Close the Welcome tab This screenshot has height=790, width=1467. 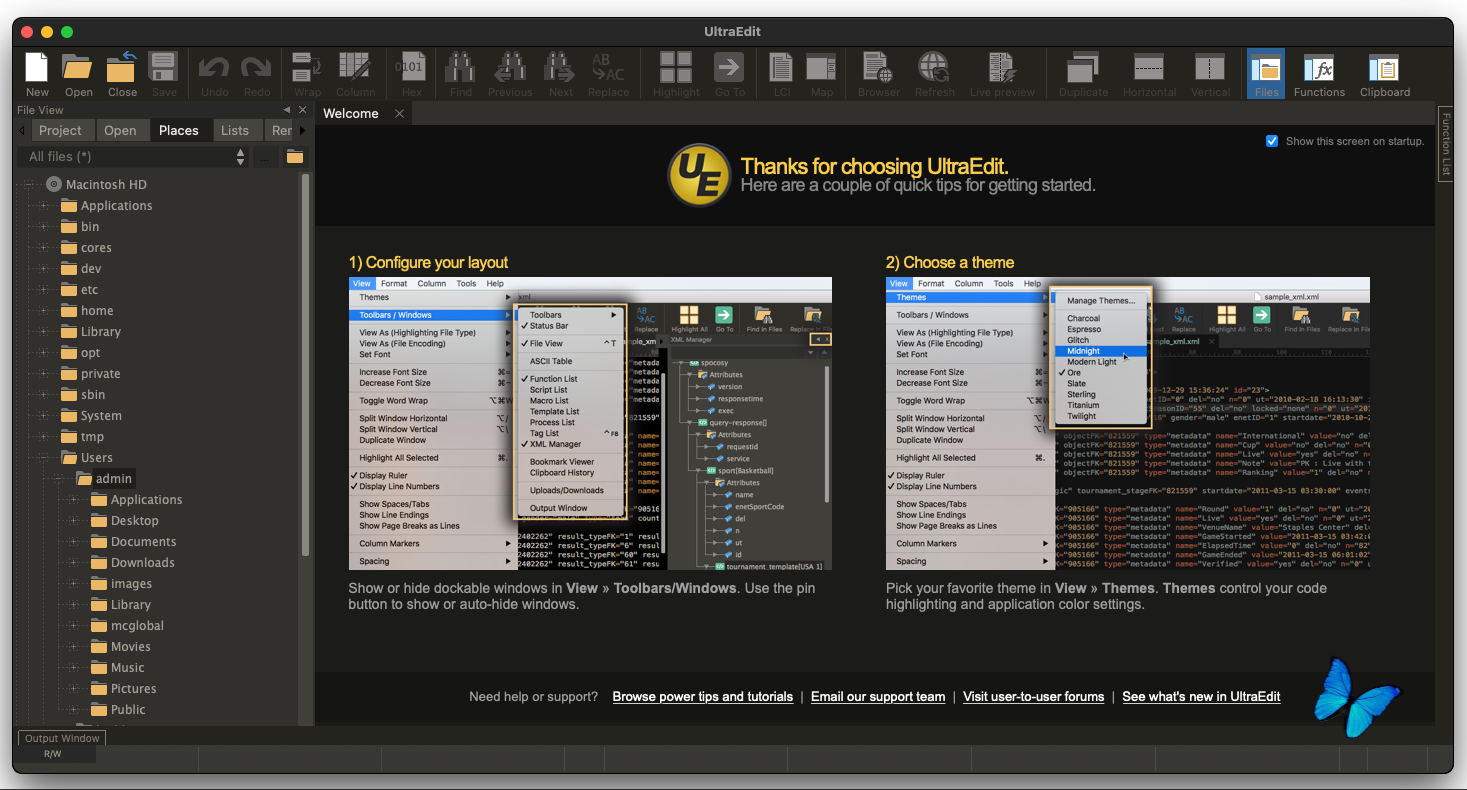click(399, 114)
